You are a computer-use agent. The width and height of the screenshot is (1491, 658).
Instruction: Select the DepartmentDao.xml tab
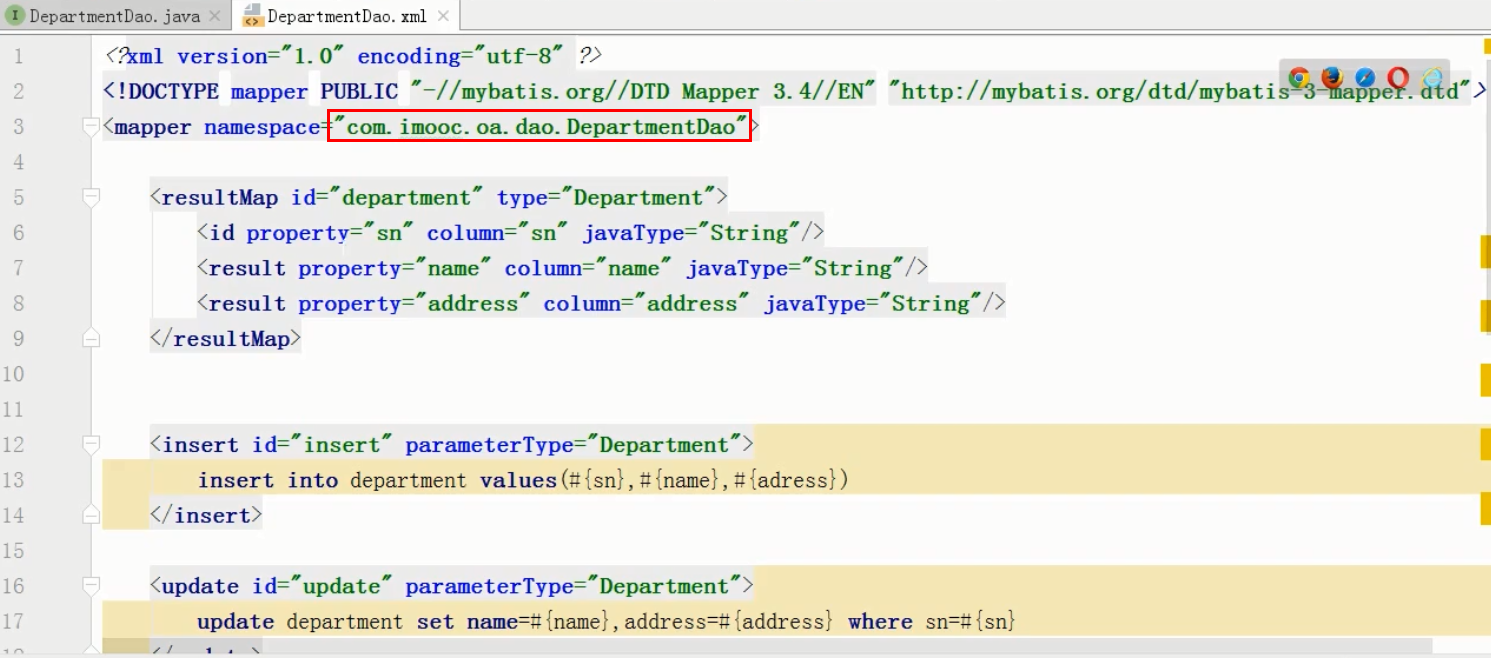347,16
